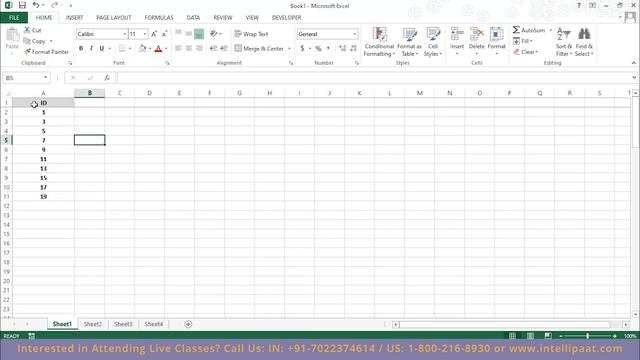Add a new sheet with the plus button
This screenshot has height=360, width=640.
click(188, 324)
